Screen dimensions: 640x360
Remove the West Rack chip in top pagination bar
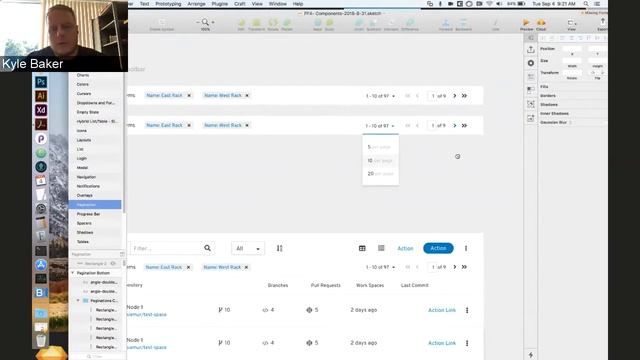coord(247,96)
